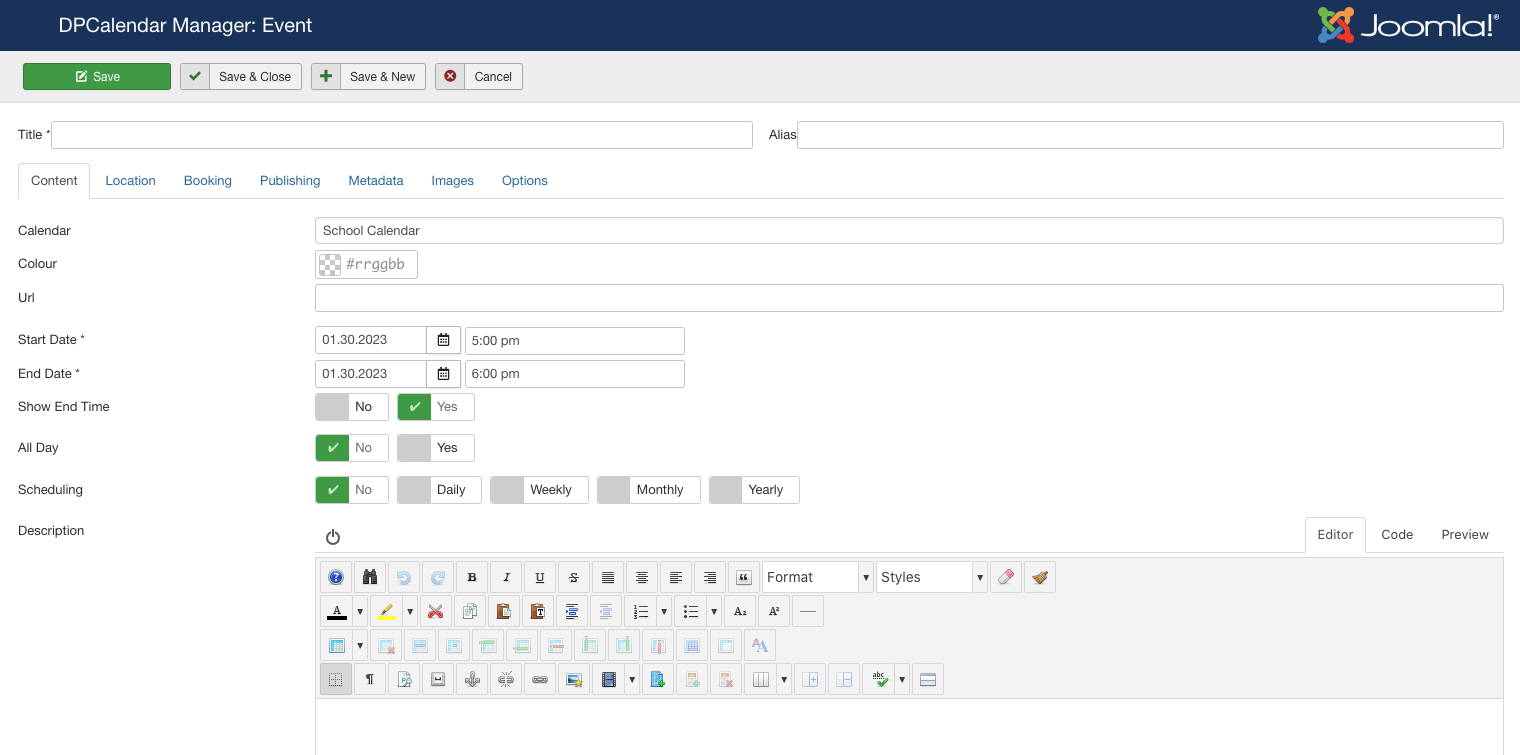Apply Strikethrough formatting

(x=574, y=577)
